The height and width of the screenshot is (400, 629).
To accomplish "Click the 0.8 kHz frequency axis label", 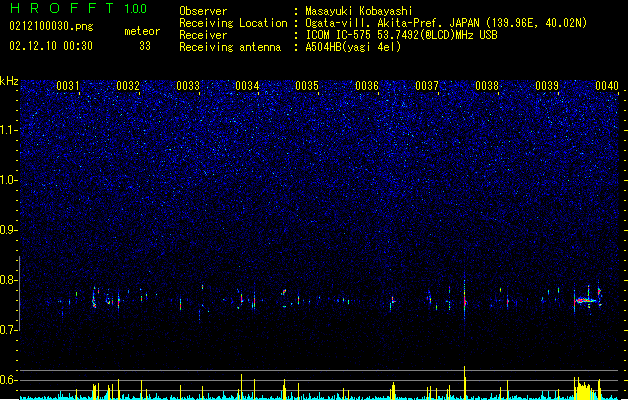I will (x=9, y=280).
